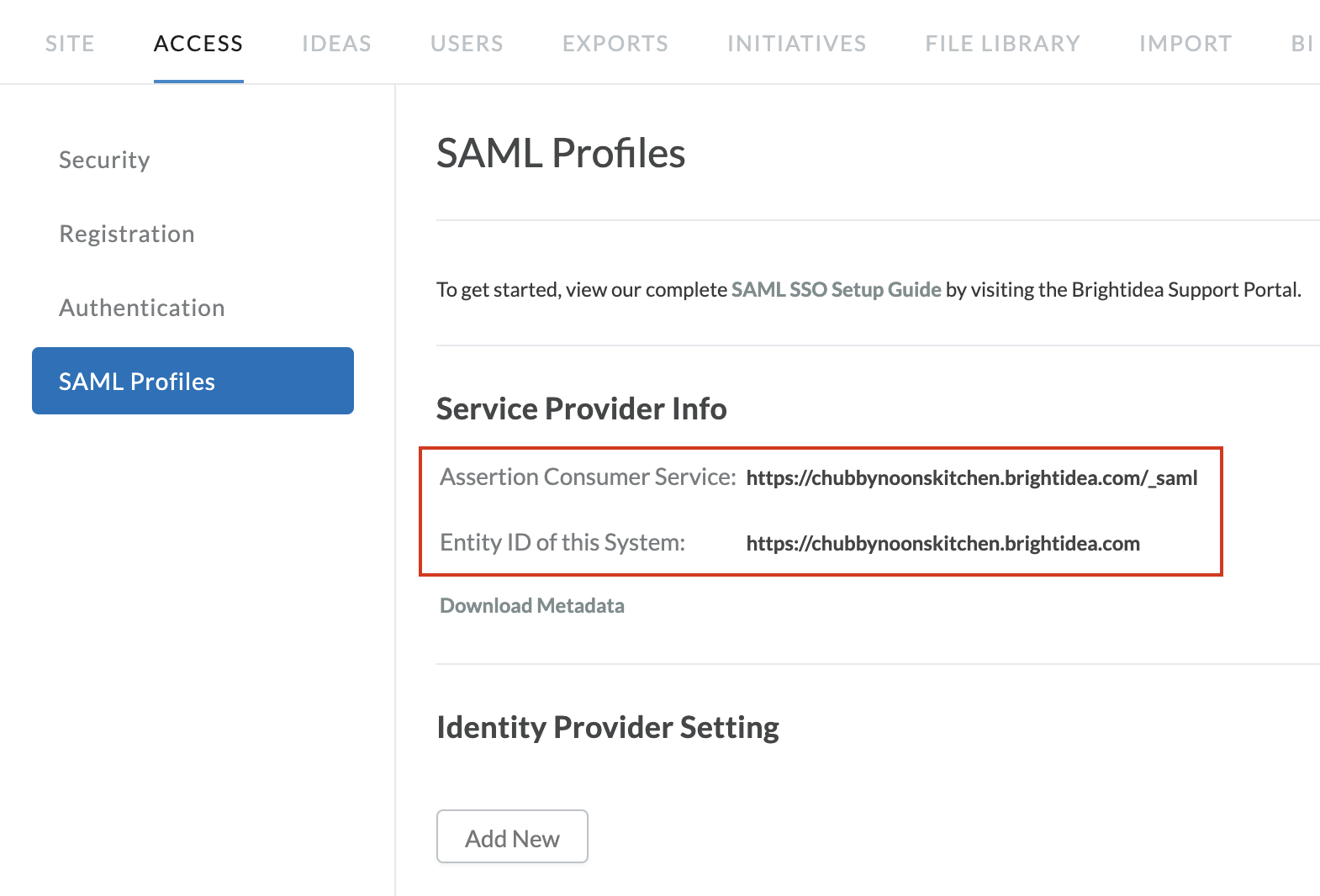This screenshot has width=1320, height=896.
Task: Click the SAML Profiles page title
Action: pyautogui.click(x=561, y=154)
